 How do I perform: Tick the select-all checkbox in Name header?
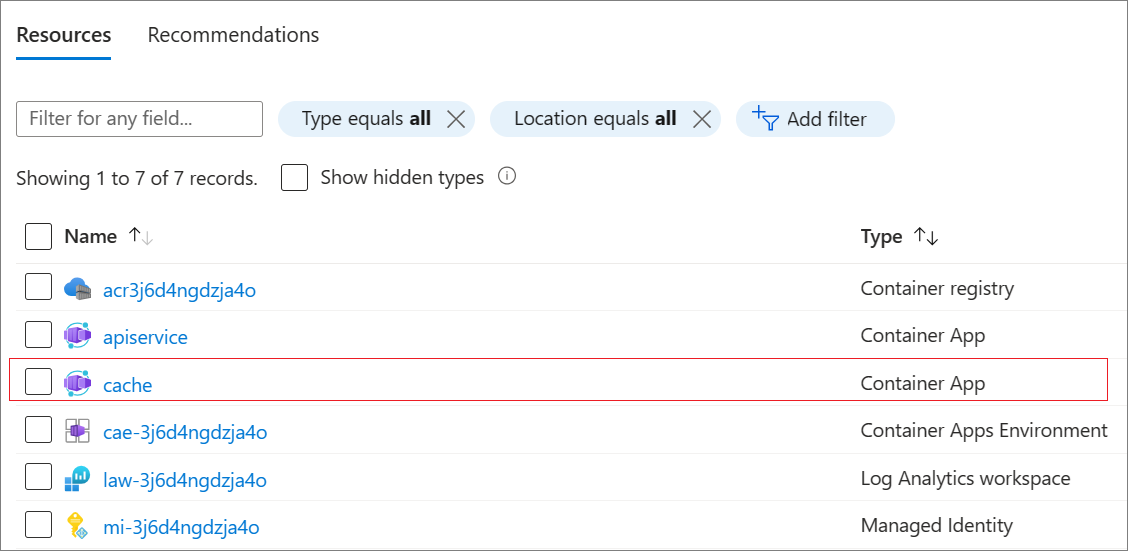tap(38, 237)
